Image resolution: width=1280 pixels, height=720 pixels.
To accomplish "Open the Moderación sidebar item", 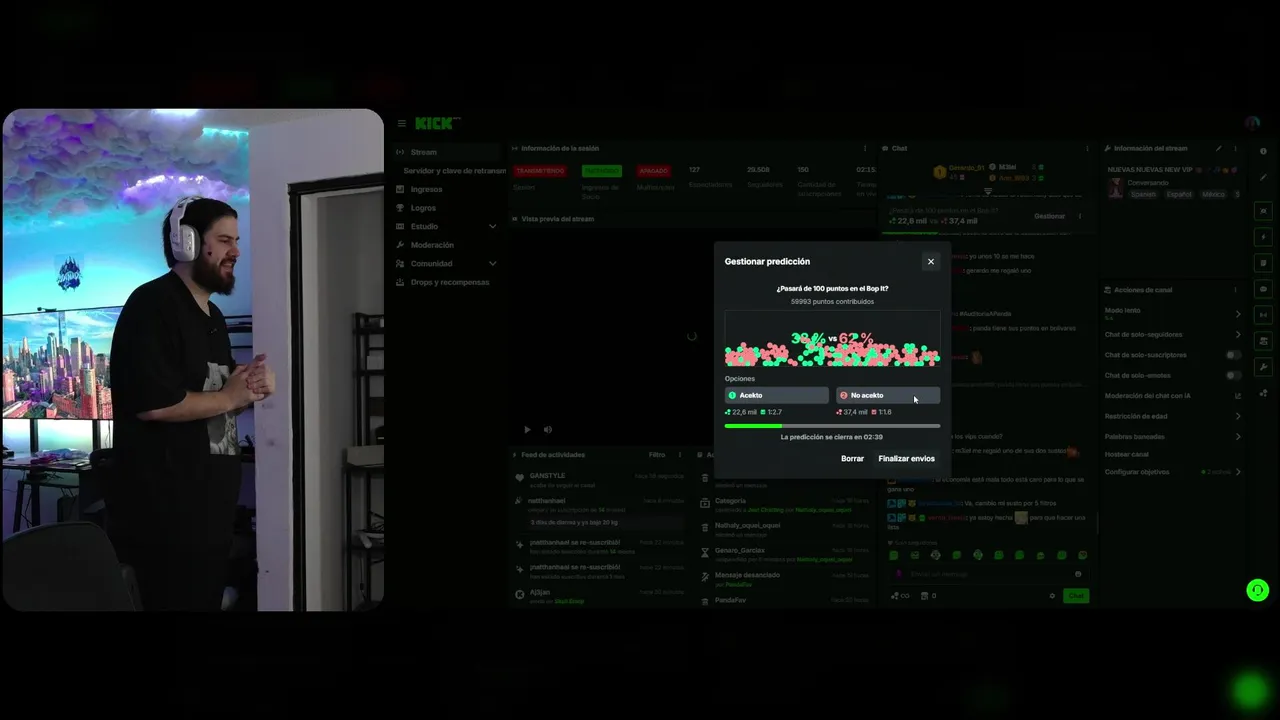I will pos(446,245).
